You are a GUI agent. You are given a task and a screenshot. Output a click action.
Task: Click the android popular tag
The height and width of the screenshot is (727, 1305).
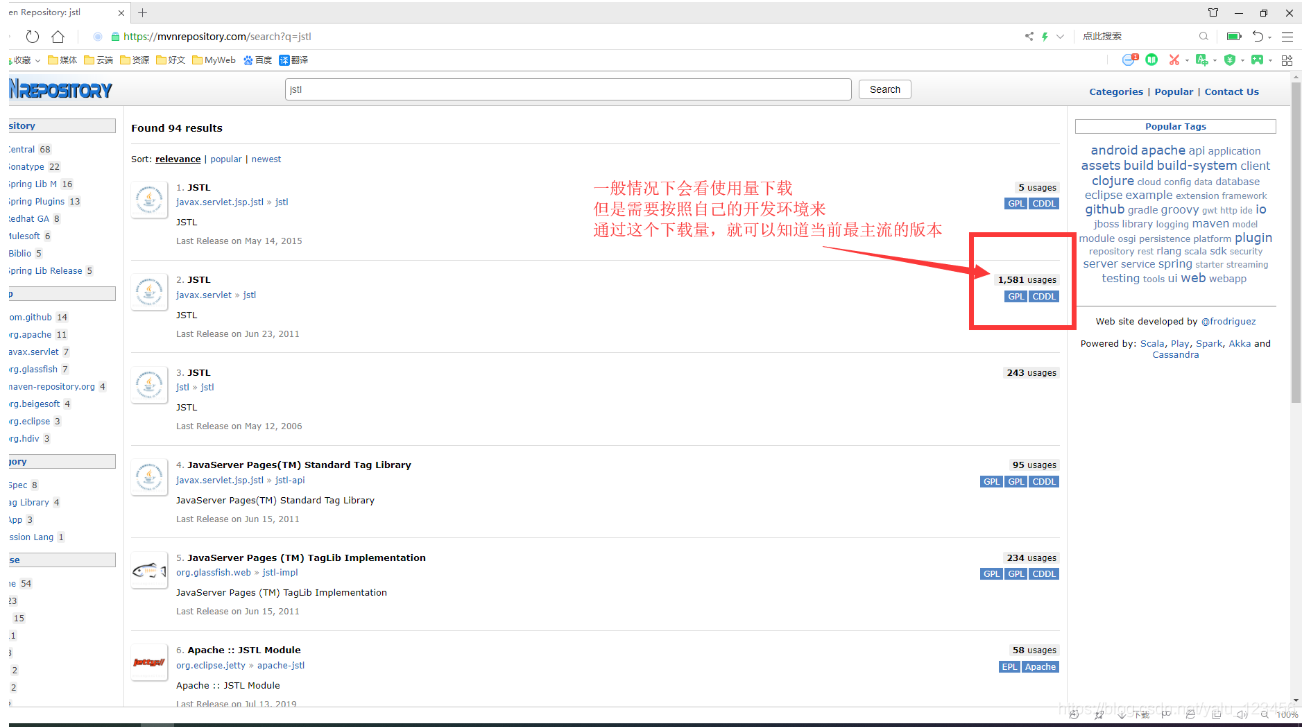1114,150
